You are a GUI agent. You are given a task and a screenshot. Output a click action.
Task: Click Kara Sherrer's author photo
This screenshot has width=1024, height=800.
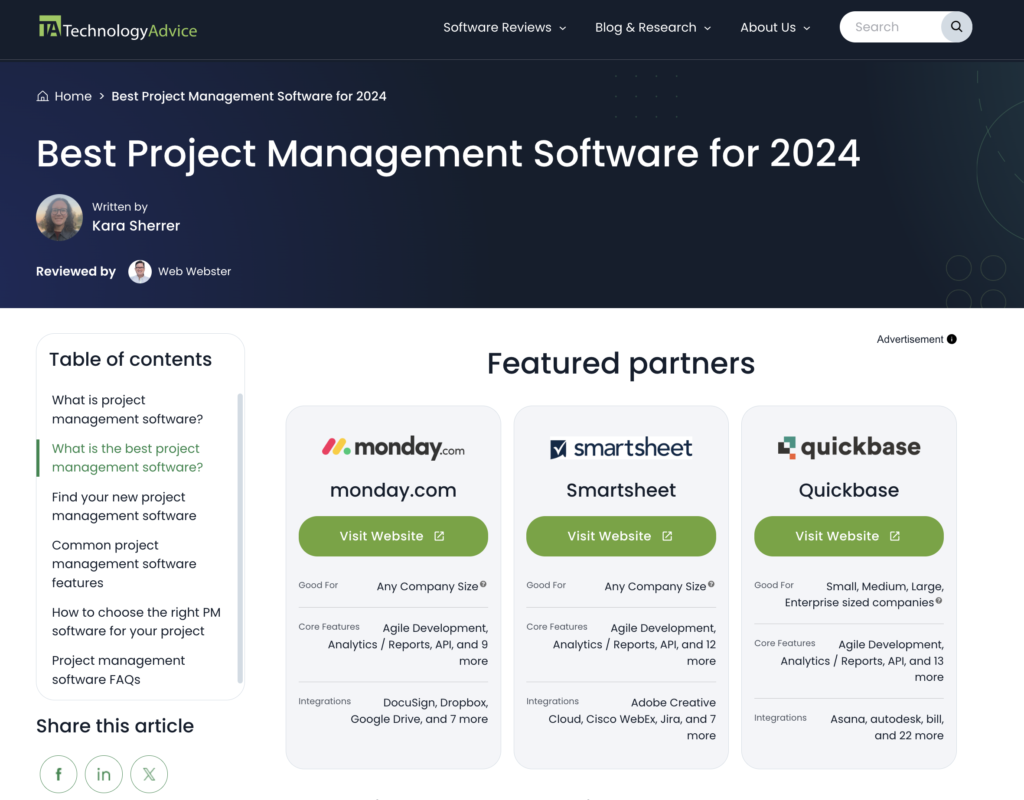tap(59, 217)
